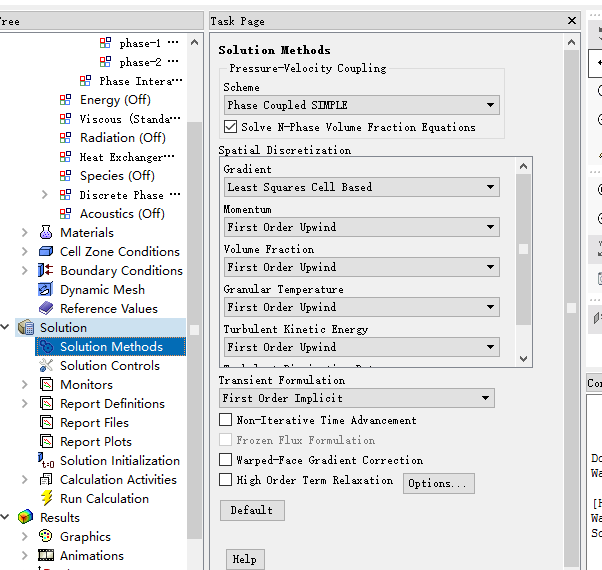Enable Warped-Face Gradient Correction checkbox

226,460
